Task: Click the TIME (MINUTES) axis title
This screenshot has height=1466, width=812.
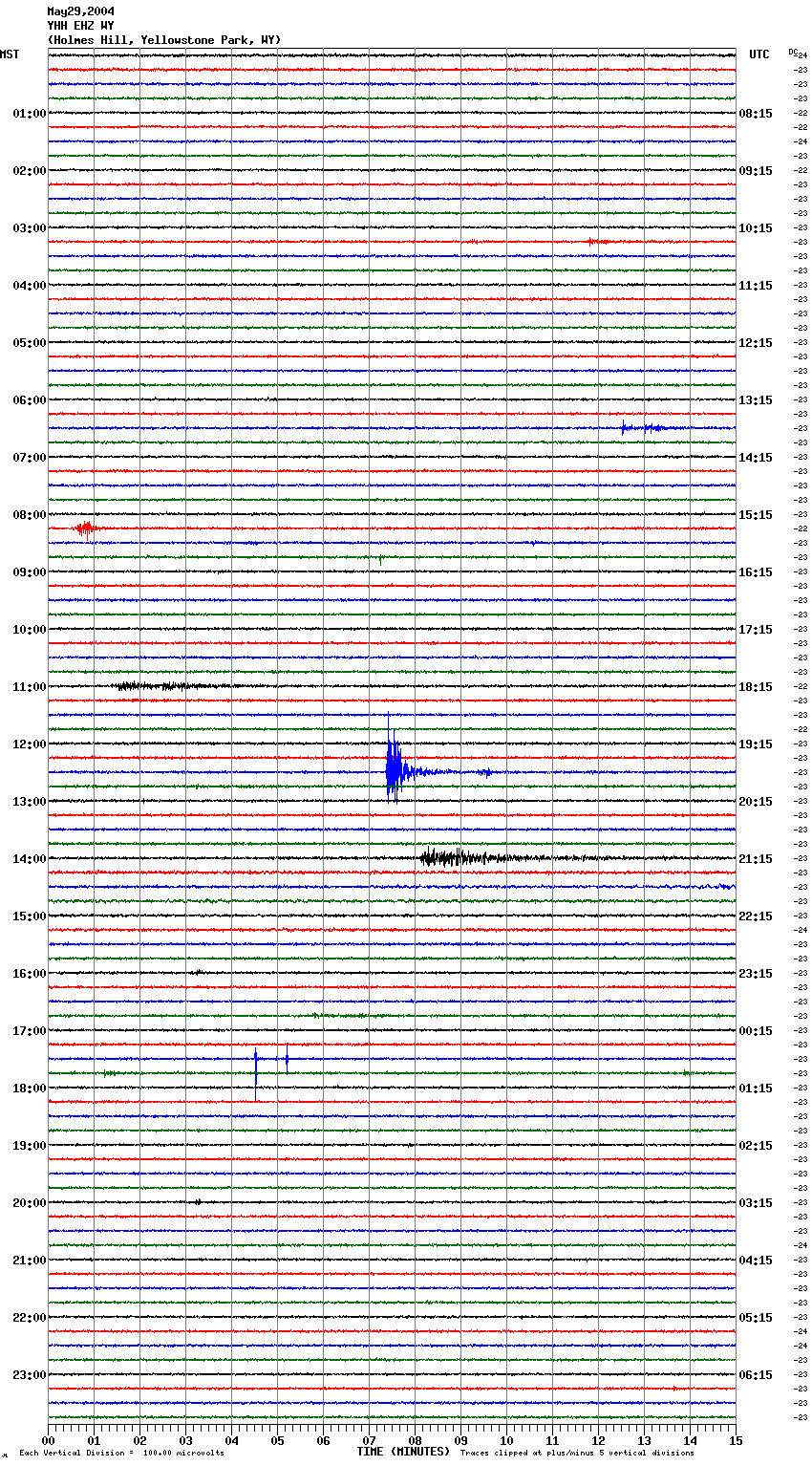Action: pos(403,1452)
